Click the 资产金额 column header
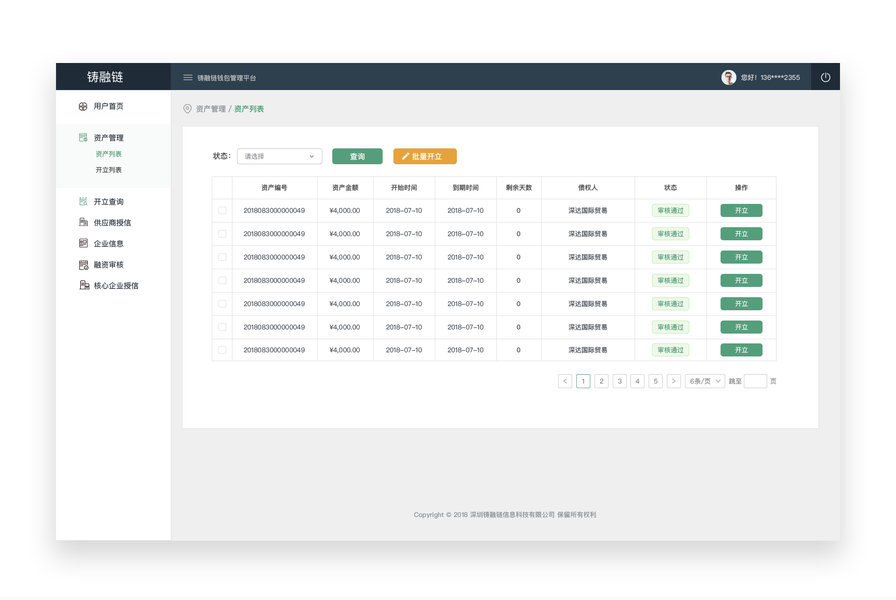896x600 pixels. pyautogui.click(x=345, y=187)
